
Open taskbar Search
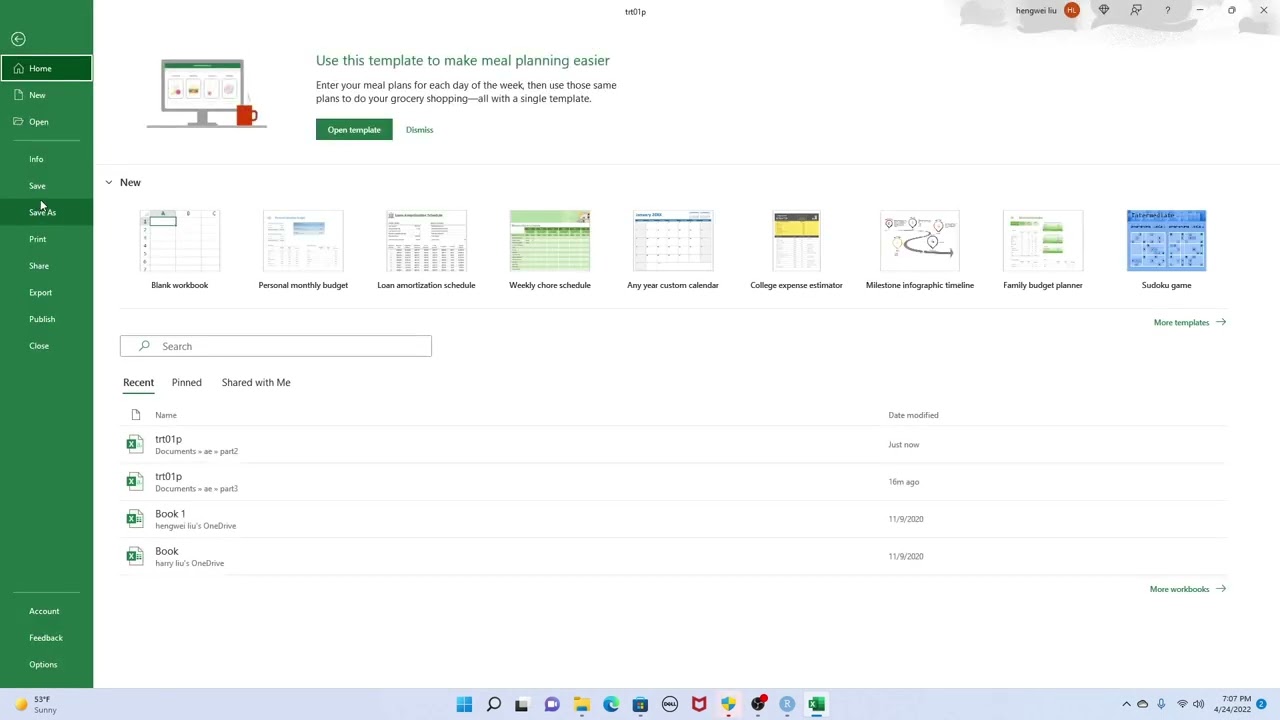pyautogui.click(x=493, y=704)
